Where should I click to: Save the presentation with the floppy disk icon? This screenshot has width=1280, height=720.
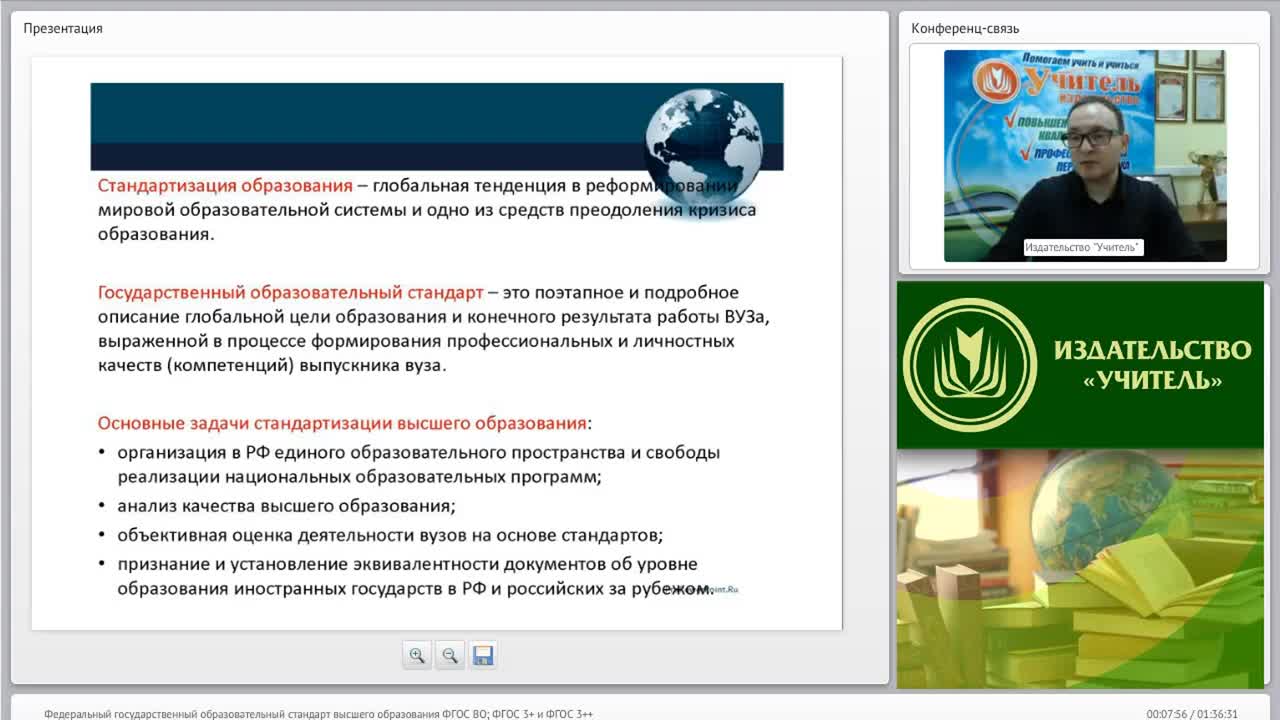(x=483, y=656)
